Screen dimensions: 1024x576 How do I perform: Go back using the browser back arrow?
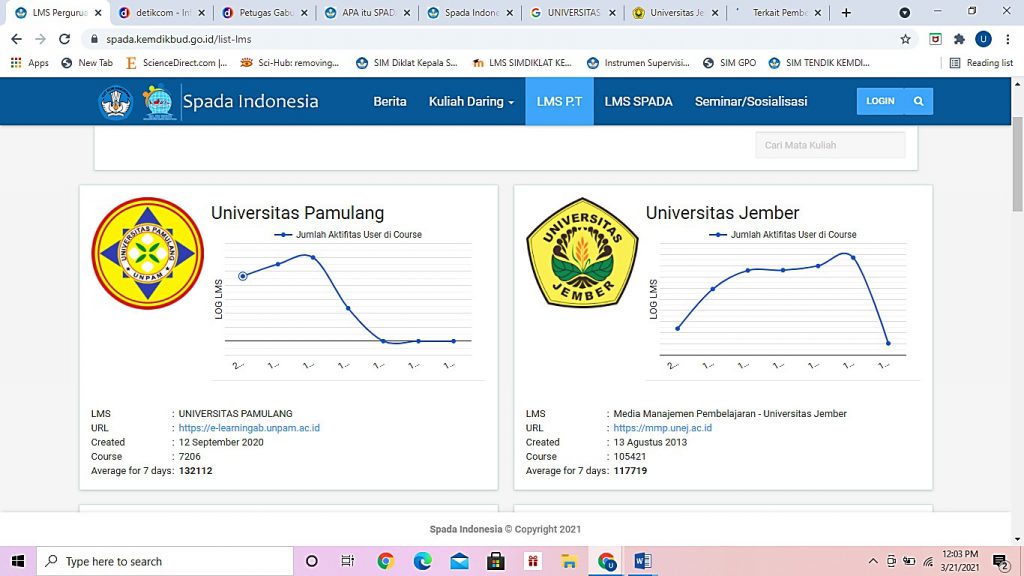point(16,39)
